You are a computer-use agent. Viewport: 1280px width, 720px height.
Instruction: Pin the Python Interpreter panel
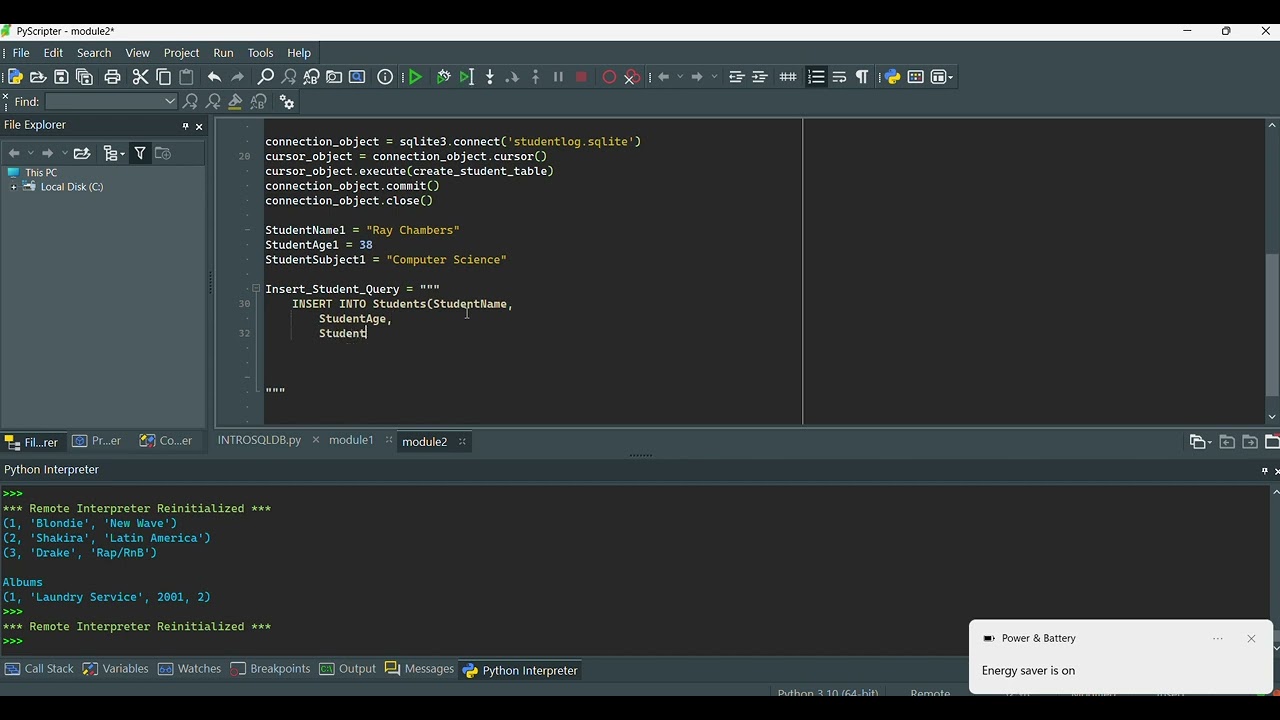pos(1264,470)
